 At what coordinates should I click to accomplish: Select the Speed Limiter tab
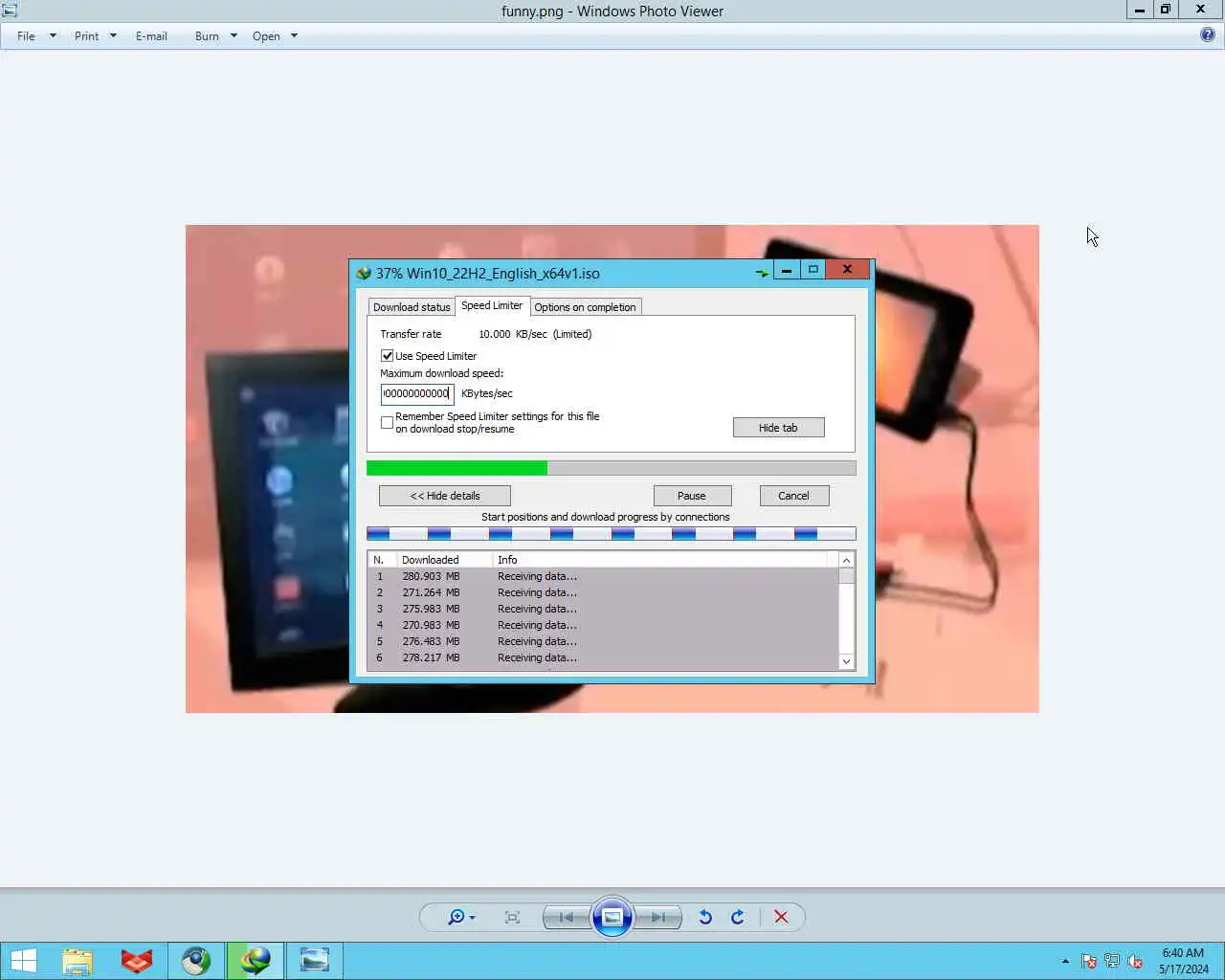point(492,305)
